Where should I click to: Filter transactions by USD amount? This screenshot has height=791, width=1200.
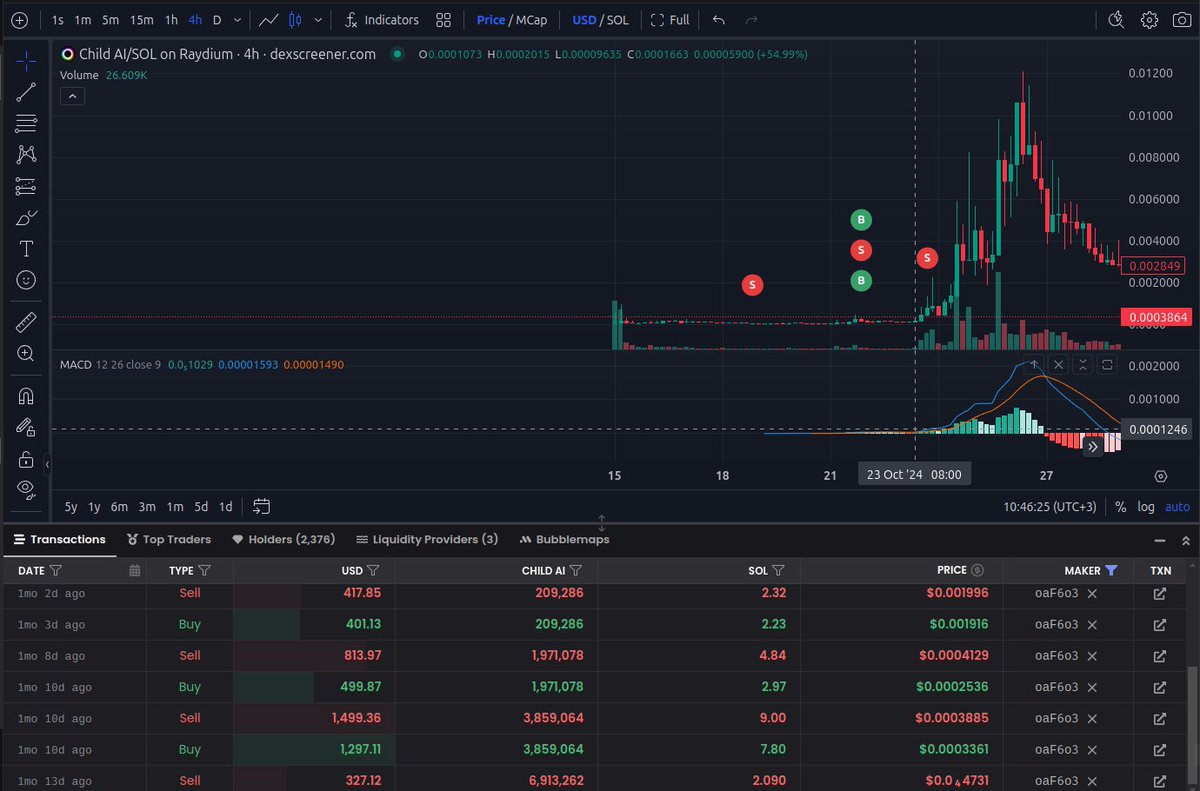click(373, 570)
